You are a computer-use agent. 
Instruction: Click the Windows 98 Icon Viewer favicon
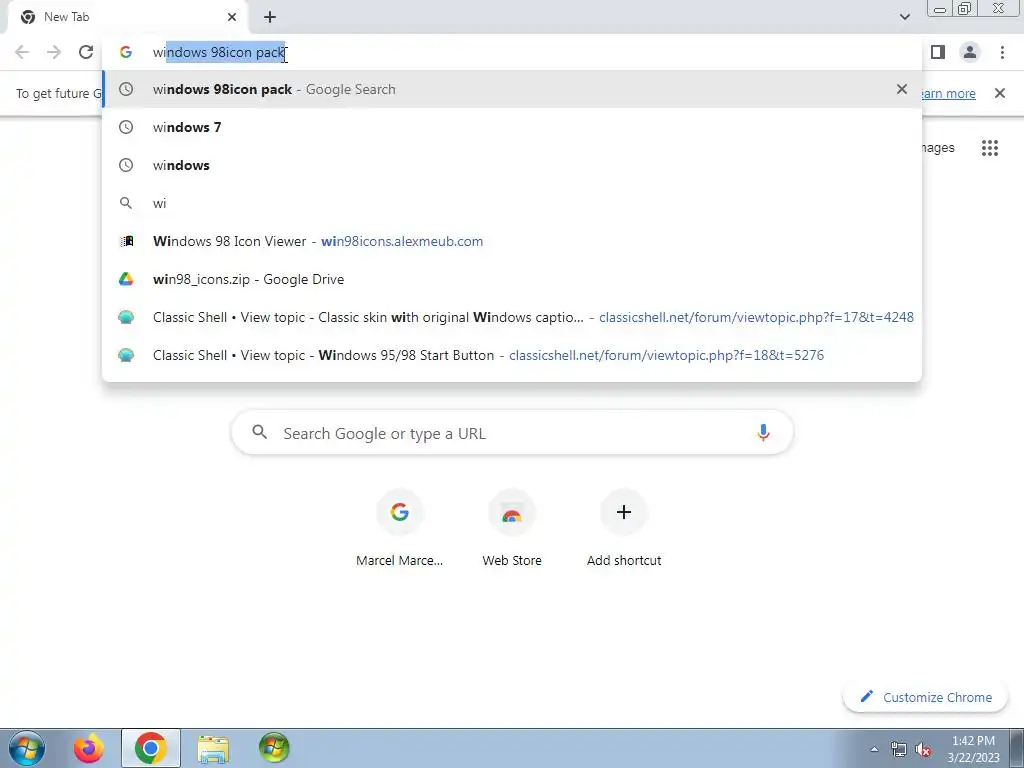click(126, 241)
